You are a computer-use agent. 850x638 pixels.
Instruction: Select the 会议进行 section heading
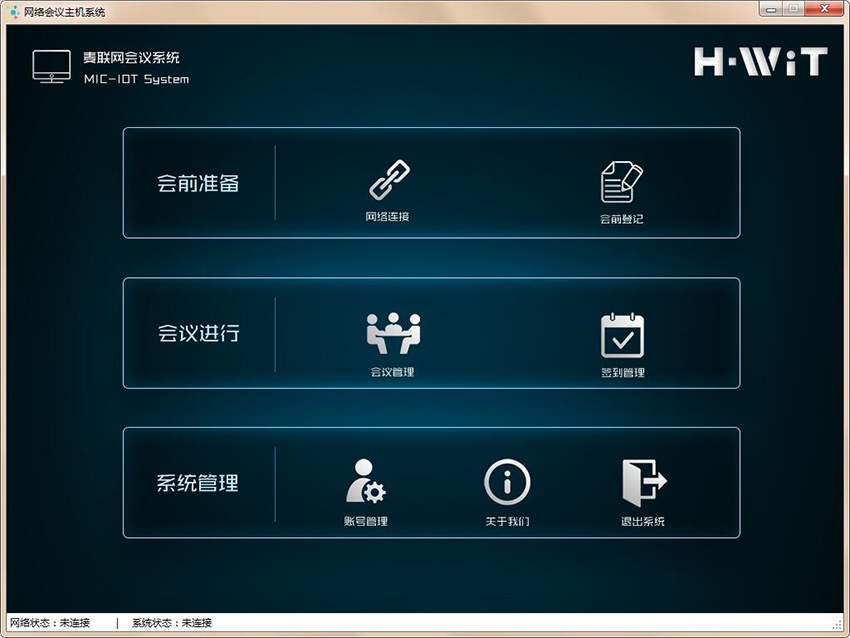tap(198, 333)
